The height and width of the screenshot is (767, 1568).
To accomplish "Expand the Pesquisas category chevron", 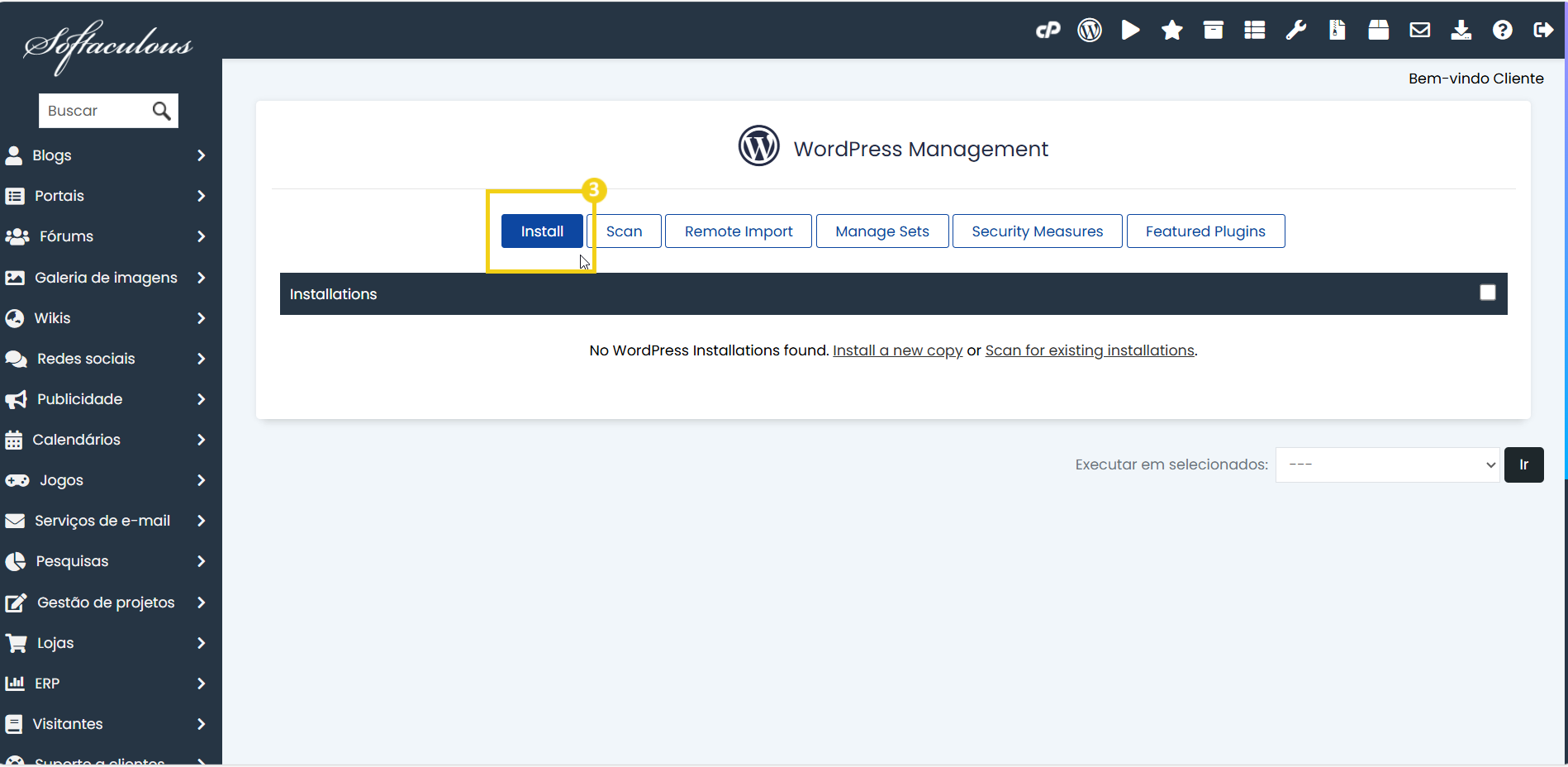I will [x=202, y=561].
